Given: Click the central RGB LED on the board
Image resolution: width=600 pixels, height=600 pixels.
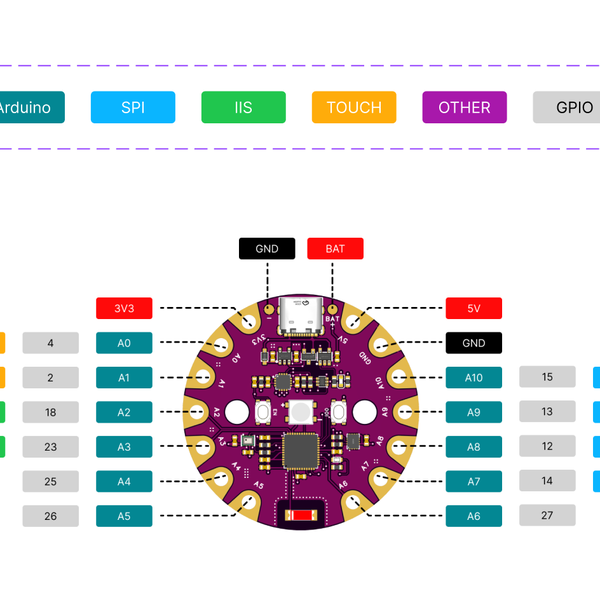Looking at the screenshot, I should [x=301, y=412].
